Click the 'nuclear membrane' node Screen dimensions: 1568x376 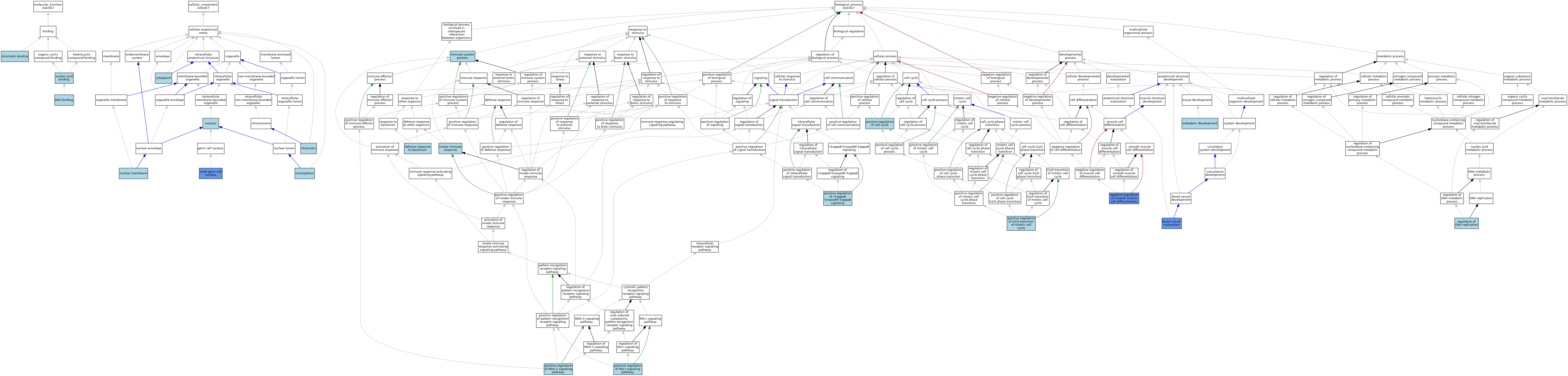click(x=133, y=173)
